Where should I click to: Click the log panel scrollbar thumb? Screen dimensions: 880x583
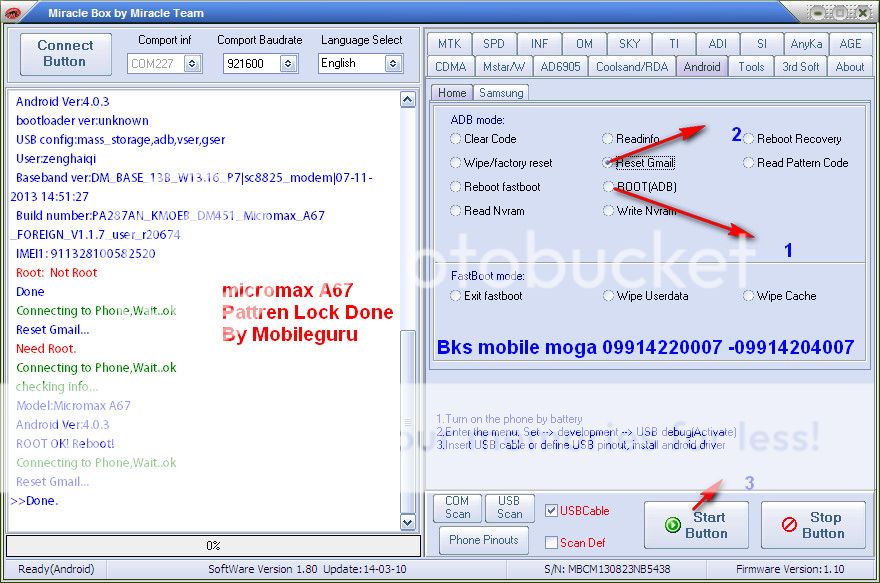(408, 421)
